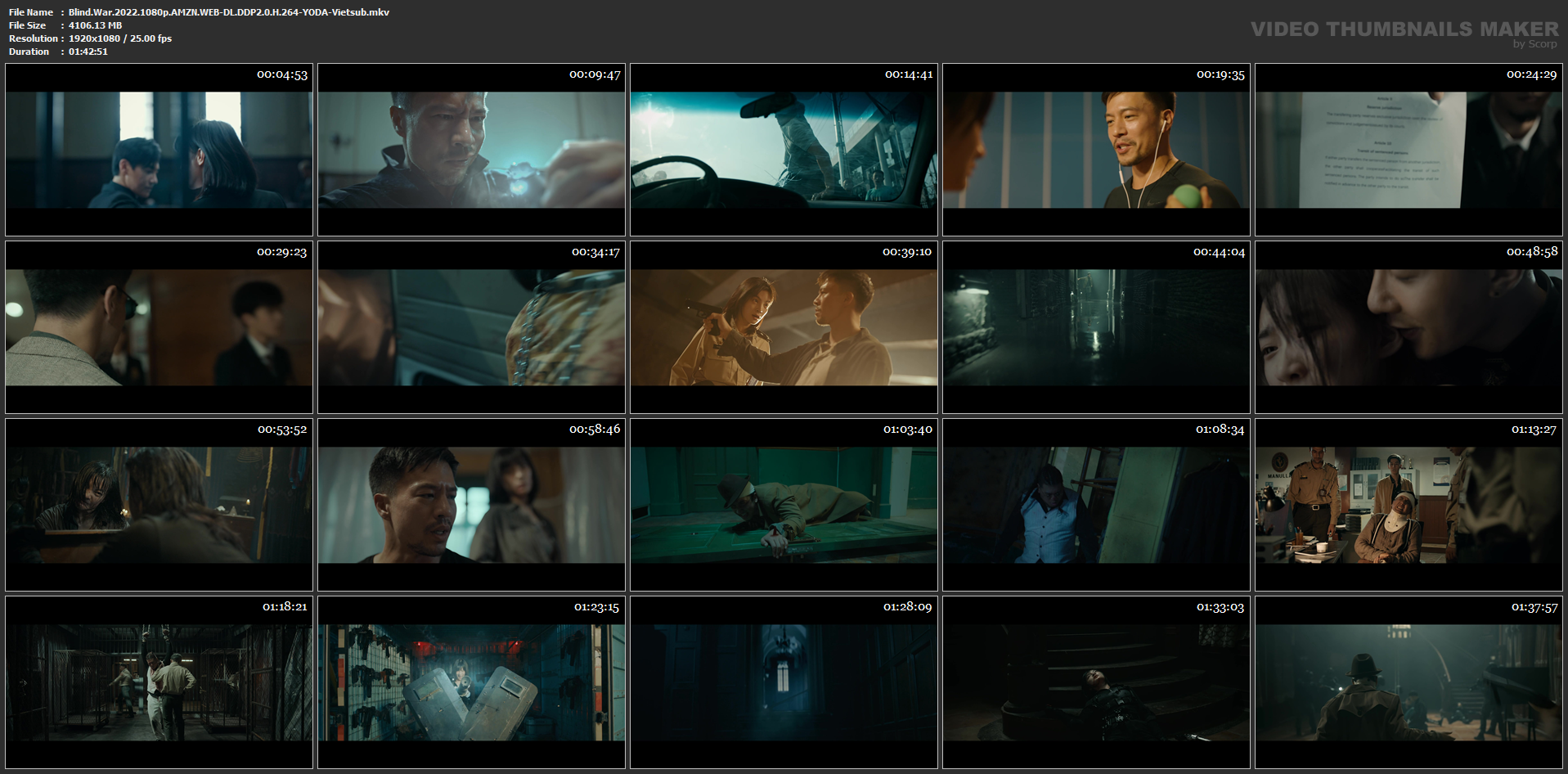Select the thumbnail stamped 01:33:03
The width and height of the screenshot is (1568, 774).
[x=1096, y=682]
